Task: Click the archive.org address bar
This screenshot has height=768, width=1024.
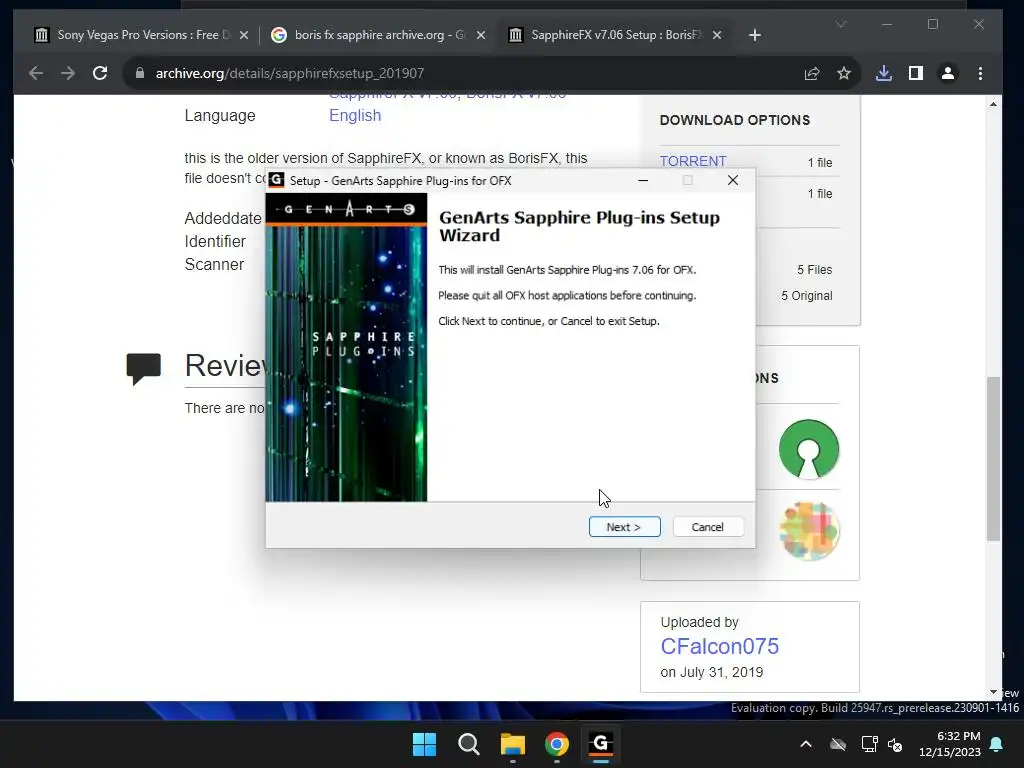Action: pyautogui.click(x=457, y=73)
